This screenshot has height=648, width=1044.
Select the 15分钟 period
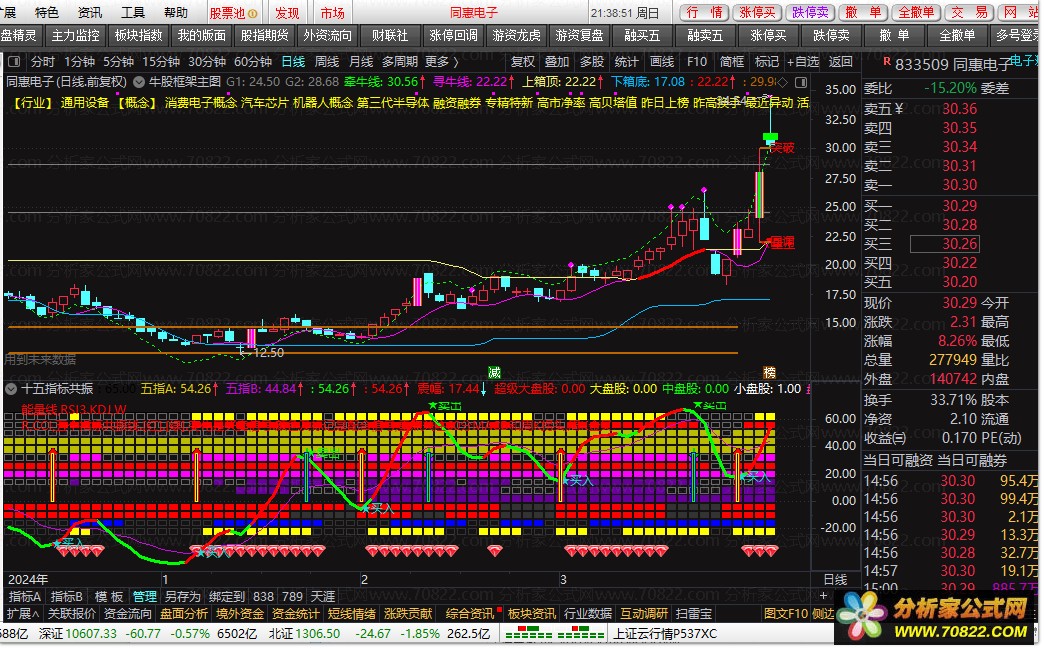click(161, 62)
